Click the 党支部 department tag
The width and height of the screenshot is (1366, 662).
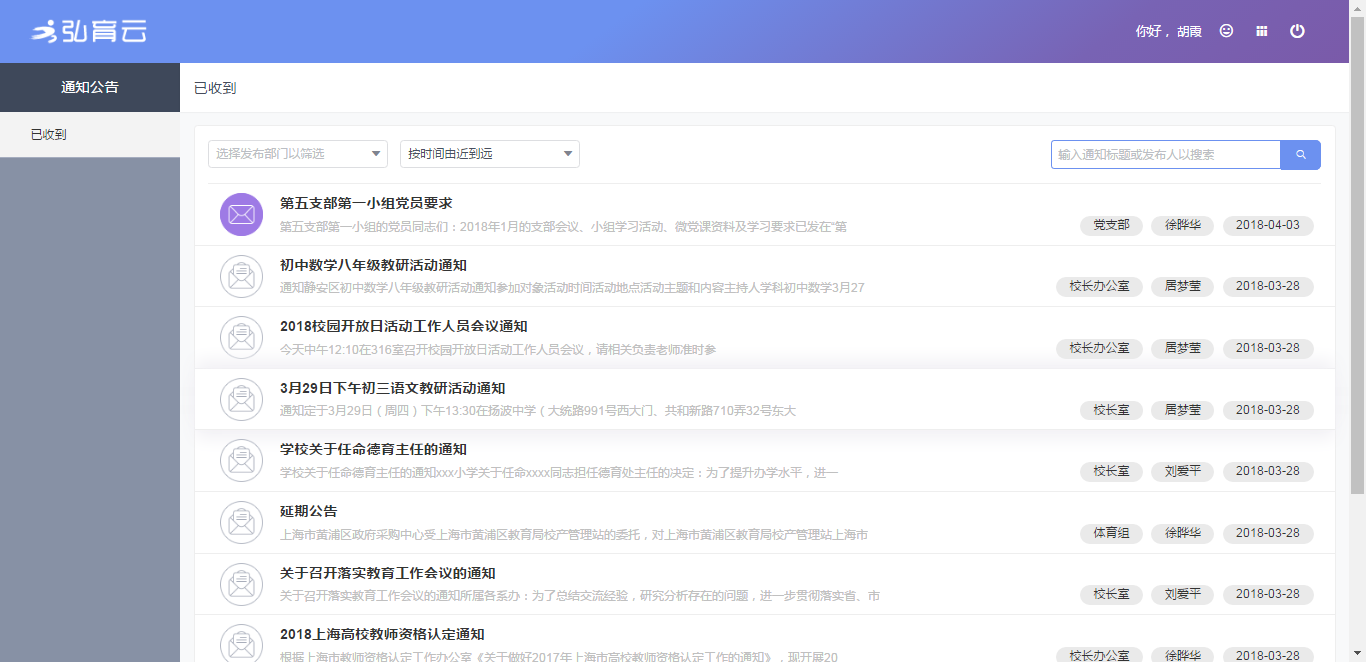coord(1111,225)
